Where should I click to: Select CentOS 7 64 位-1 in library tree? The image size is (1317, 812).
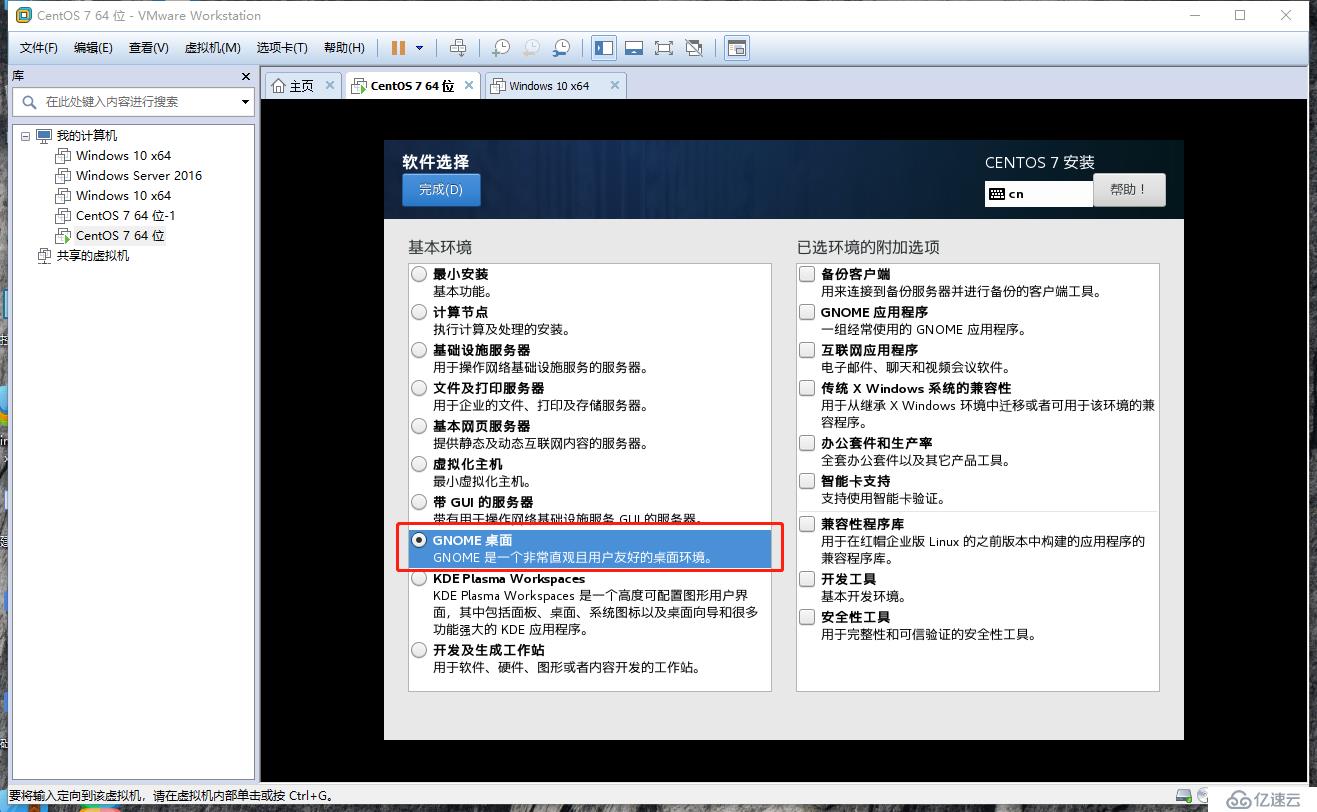click(126, 215)
